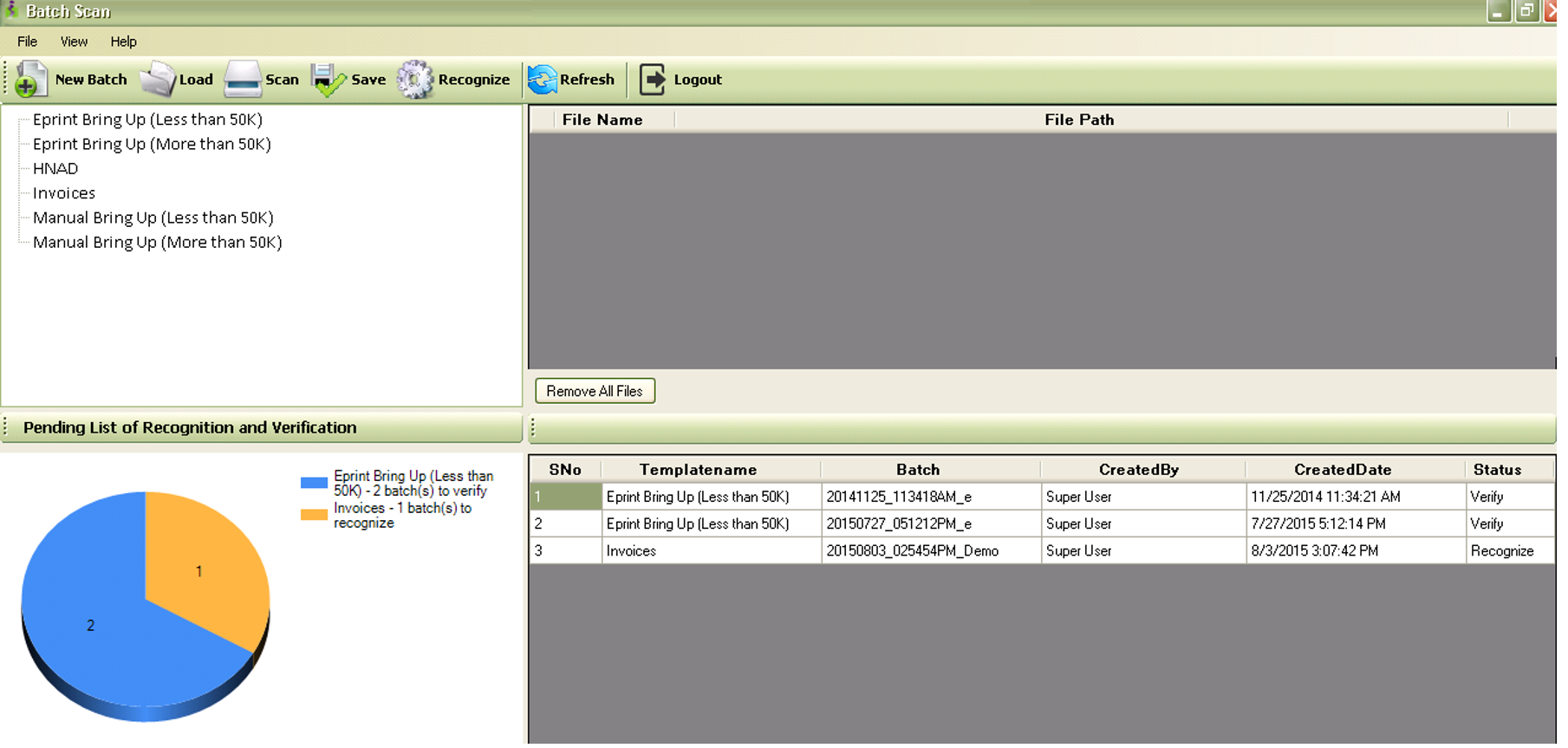Click the 11/25/2014 11:34:21 AM date cell
Viewport: 1568px width, 748px height.
pyautogui.click(x=1356, y=497)
